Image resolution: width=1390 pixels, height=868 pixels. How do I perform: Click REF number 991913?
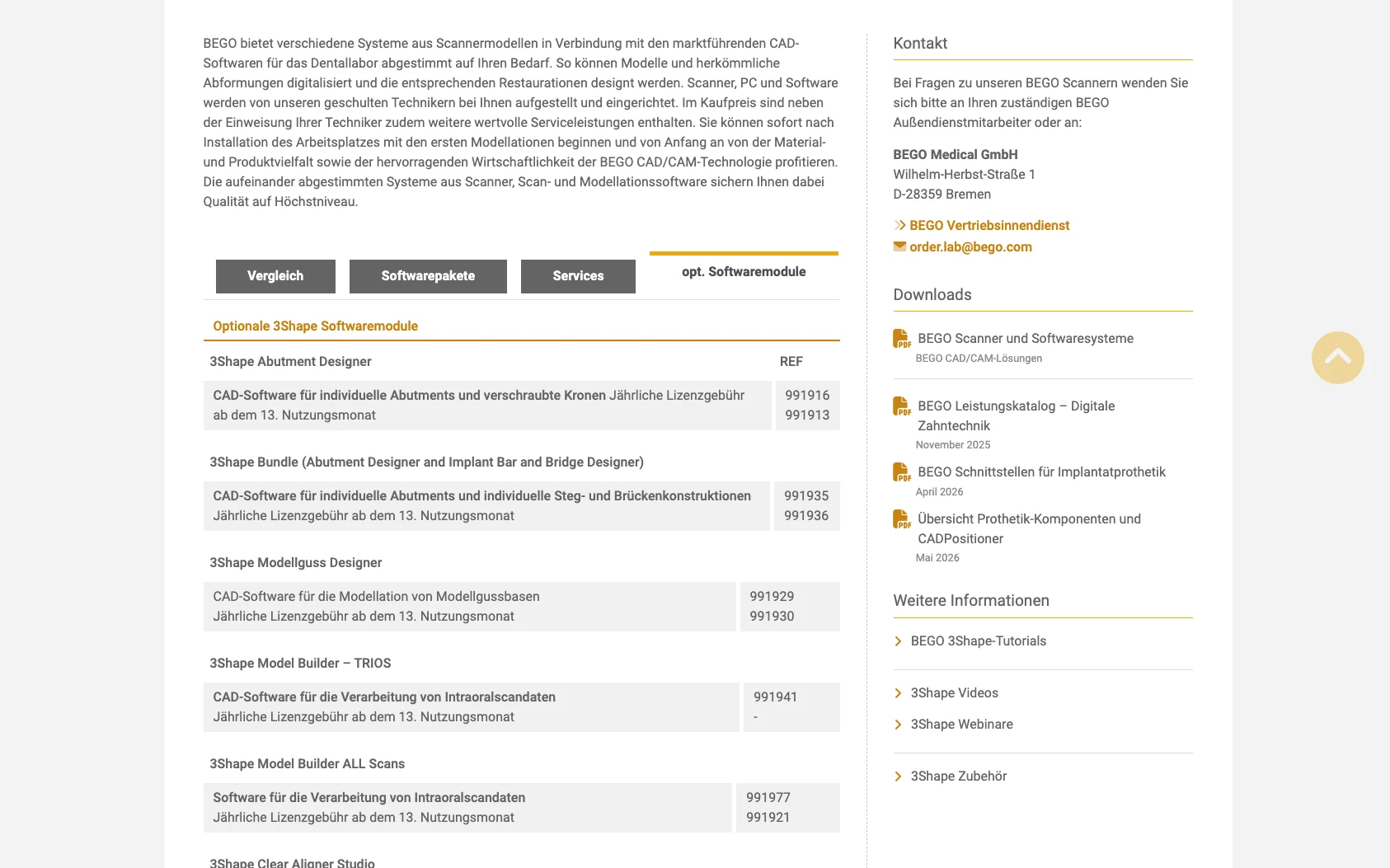click(x=807, y=415)
